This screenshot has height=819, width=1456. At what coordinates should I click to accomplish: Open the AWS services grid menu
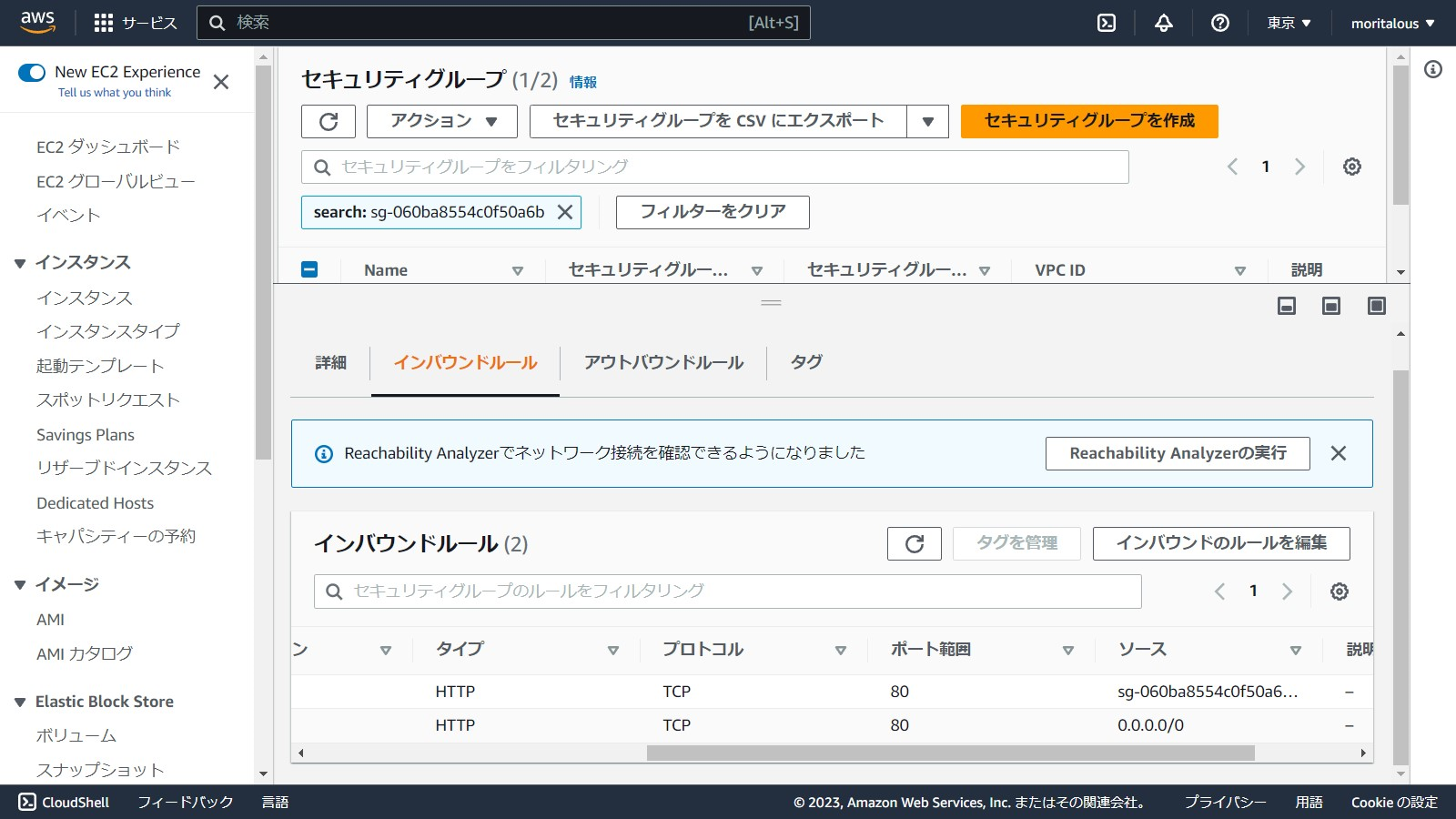coord(104,23)
